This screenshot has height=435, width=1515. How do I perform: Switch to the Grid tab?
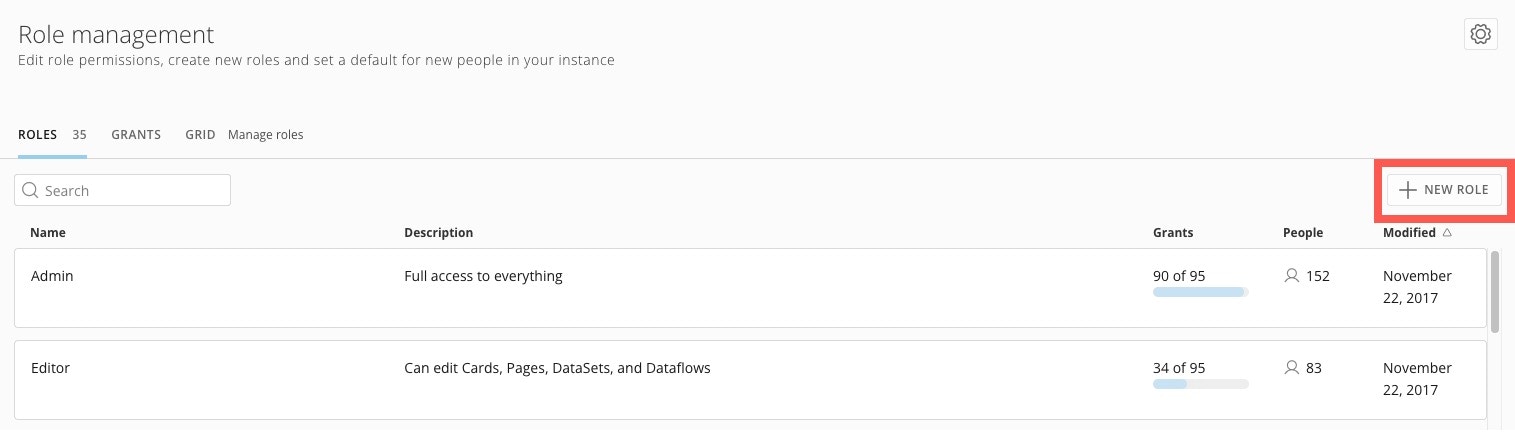200,135
